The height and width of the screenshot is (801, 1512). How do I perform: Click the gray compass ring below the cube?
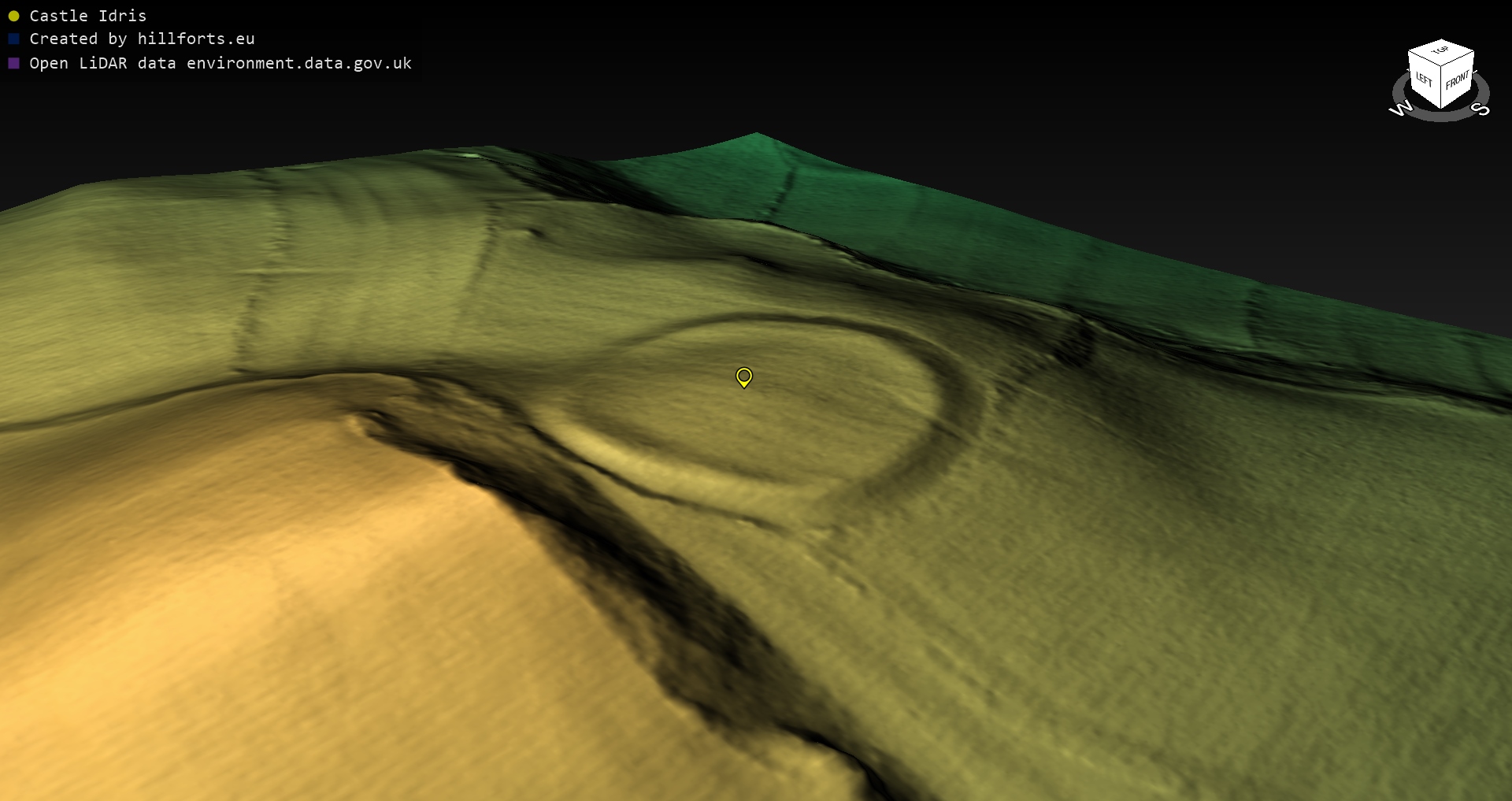point(1441,117)
